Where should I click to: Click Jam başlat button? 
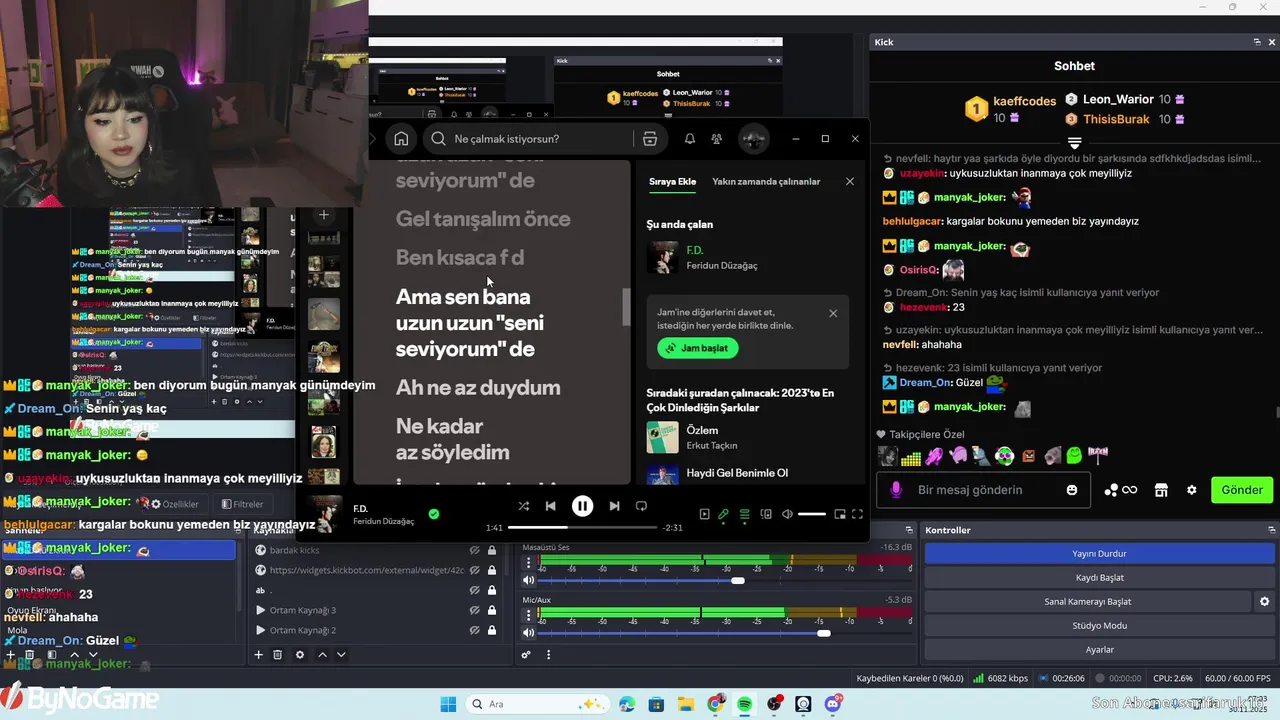[698, 348]
